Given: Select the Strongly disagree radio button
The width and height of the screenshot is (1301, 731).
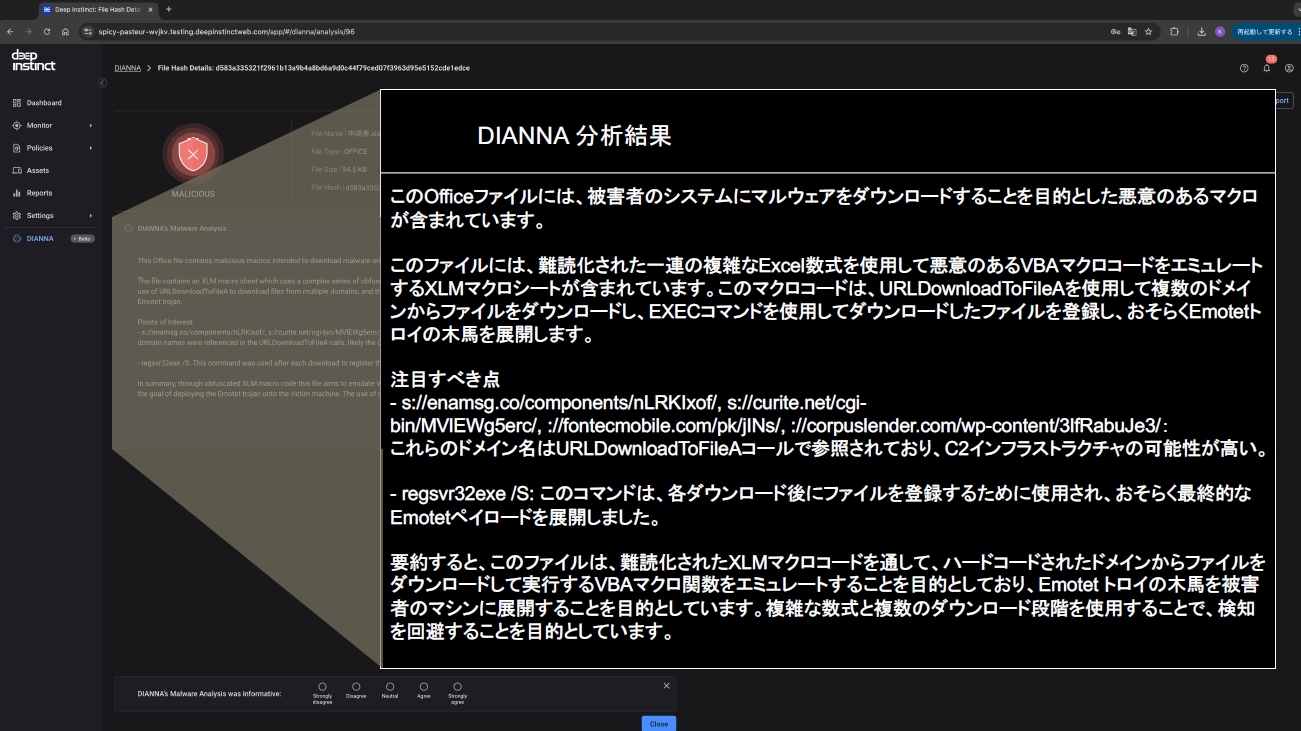Looking at the screenshot, I should [x=322, y=687].
